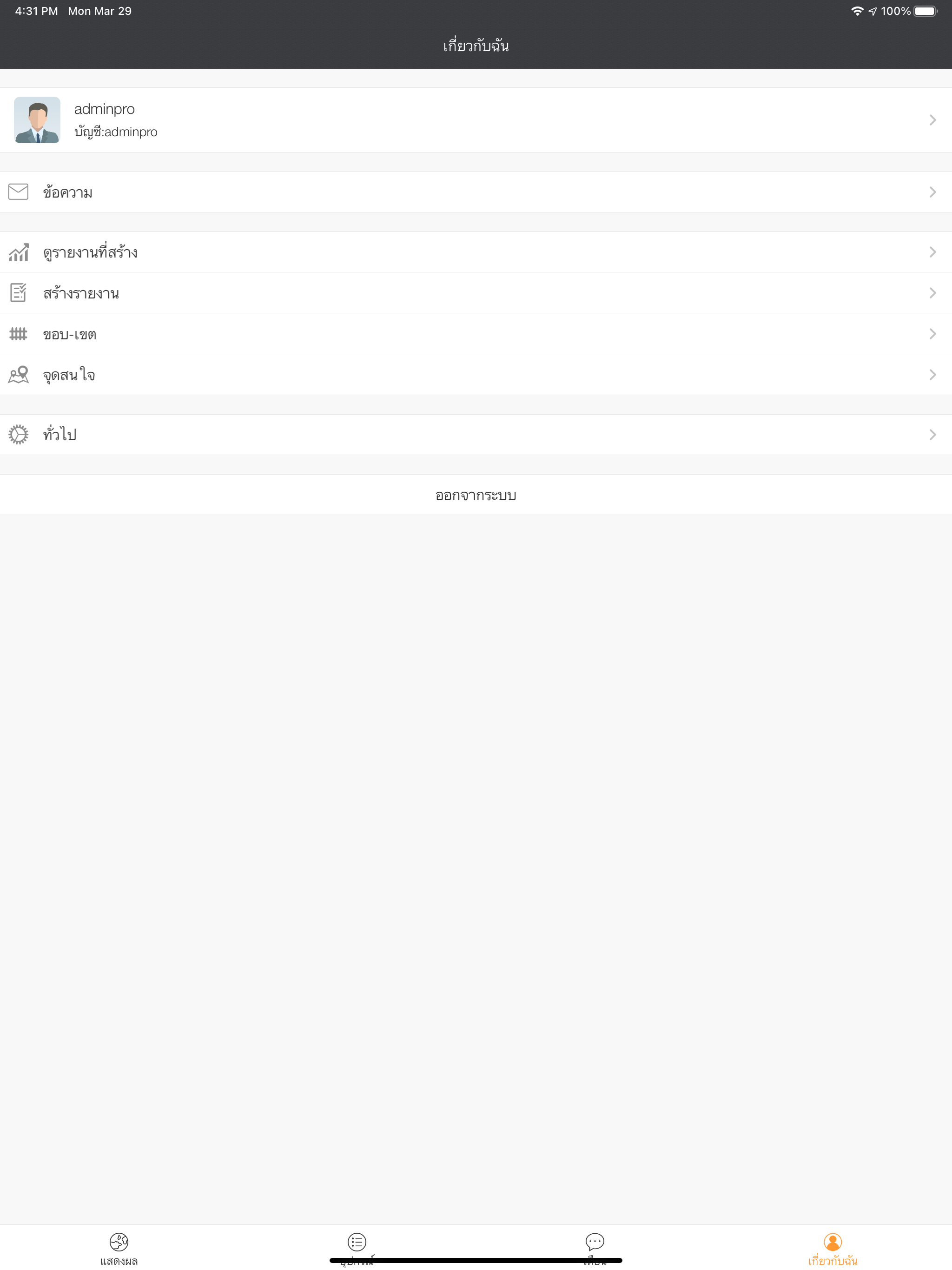Image resolution: width=952 pixels, height=1270 pixels.
Task: Switch to the เกี่ยวกับฉัน tab
Action: 833,1248
